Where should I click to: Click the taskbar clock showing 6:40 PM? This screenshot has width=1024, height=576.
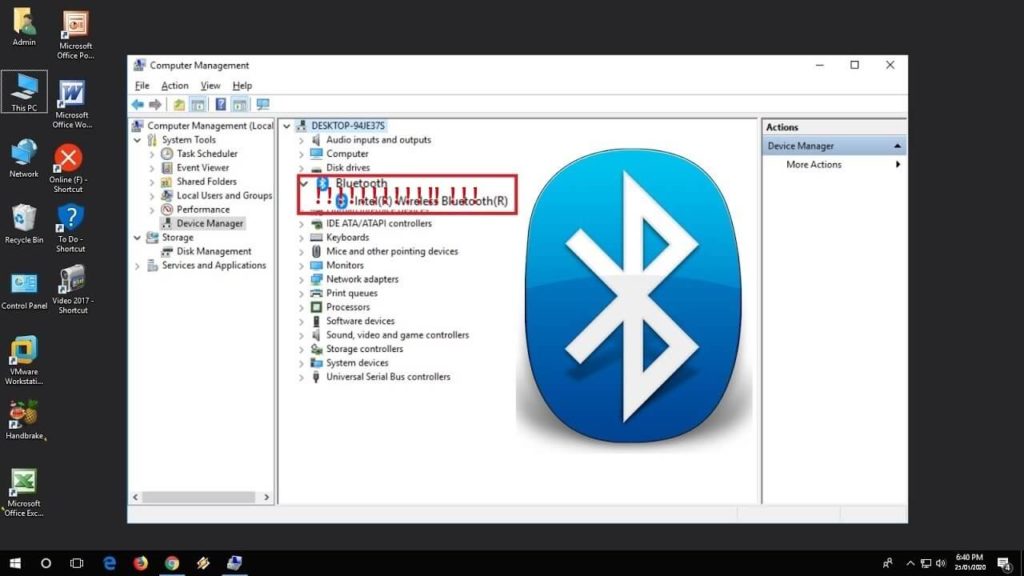tap(969, 562)
